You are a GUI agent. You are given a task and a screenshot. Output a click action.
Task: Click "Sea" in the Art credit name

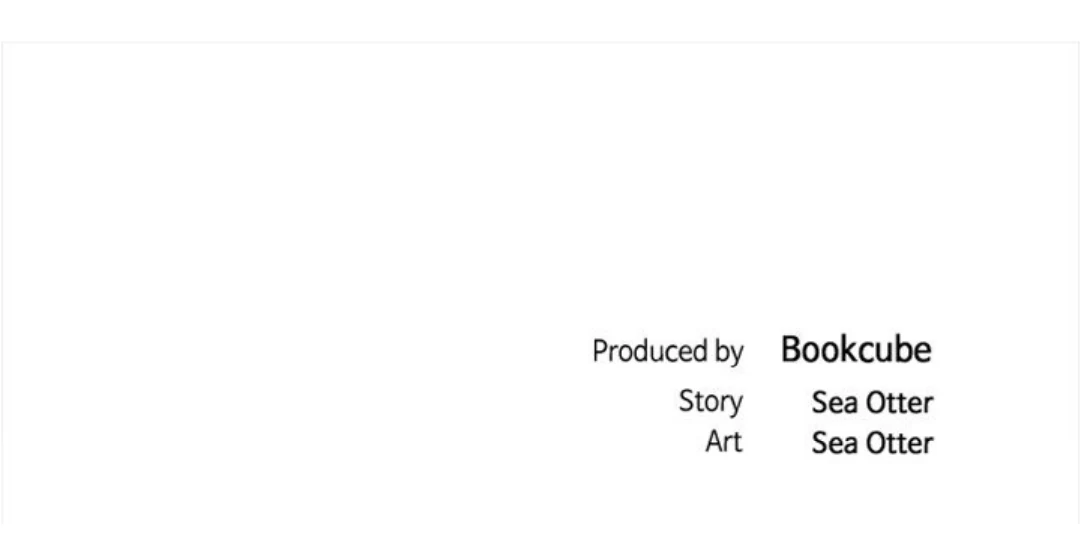[832, 443]
